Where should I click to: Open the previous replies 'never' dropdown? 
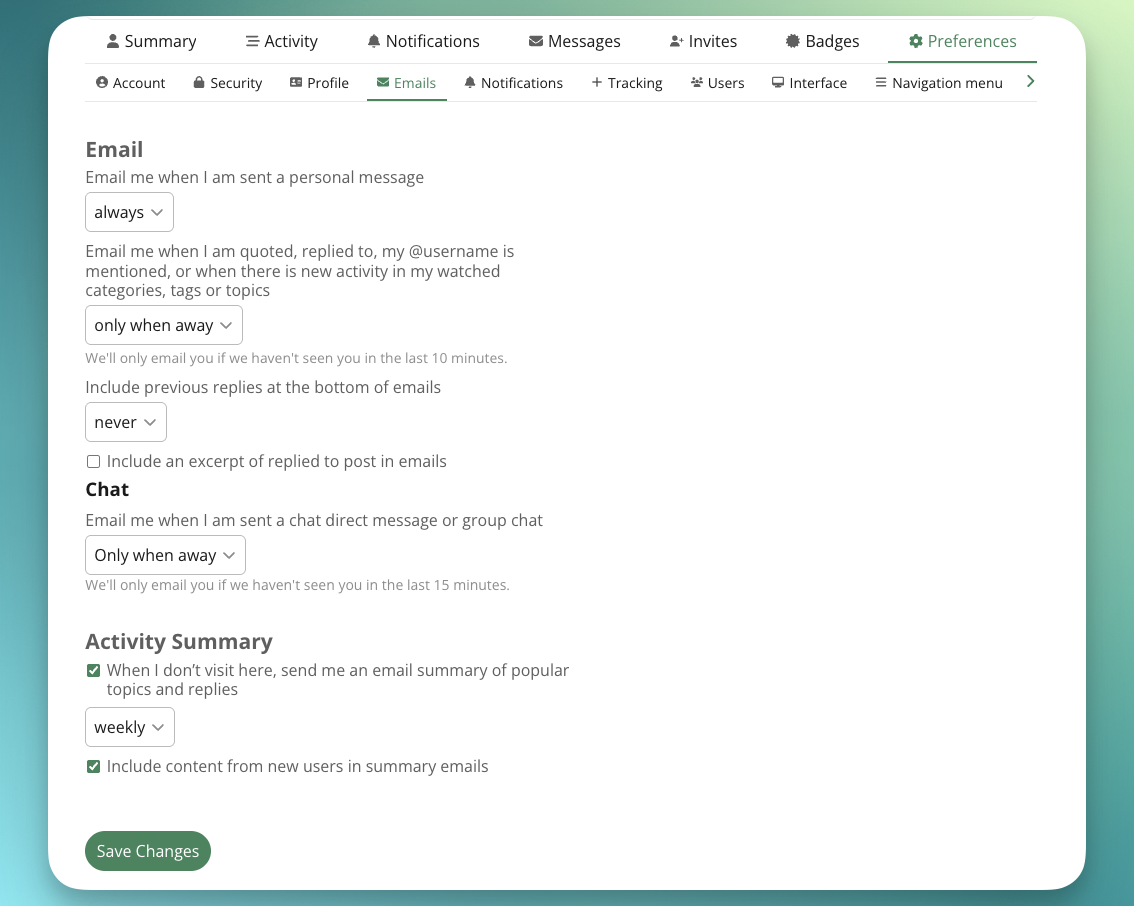[x=126, y=422]
